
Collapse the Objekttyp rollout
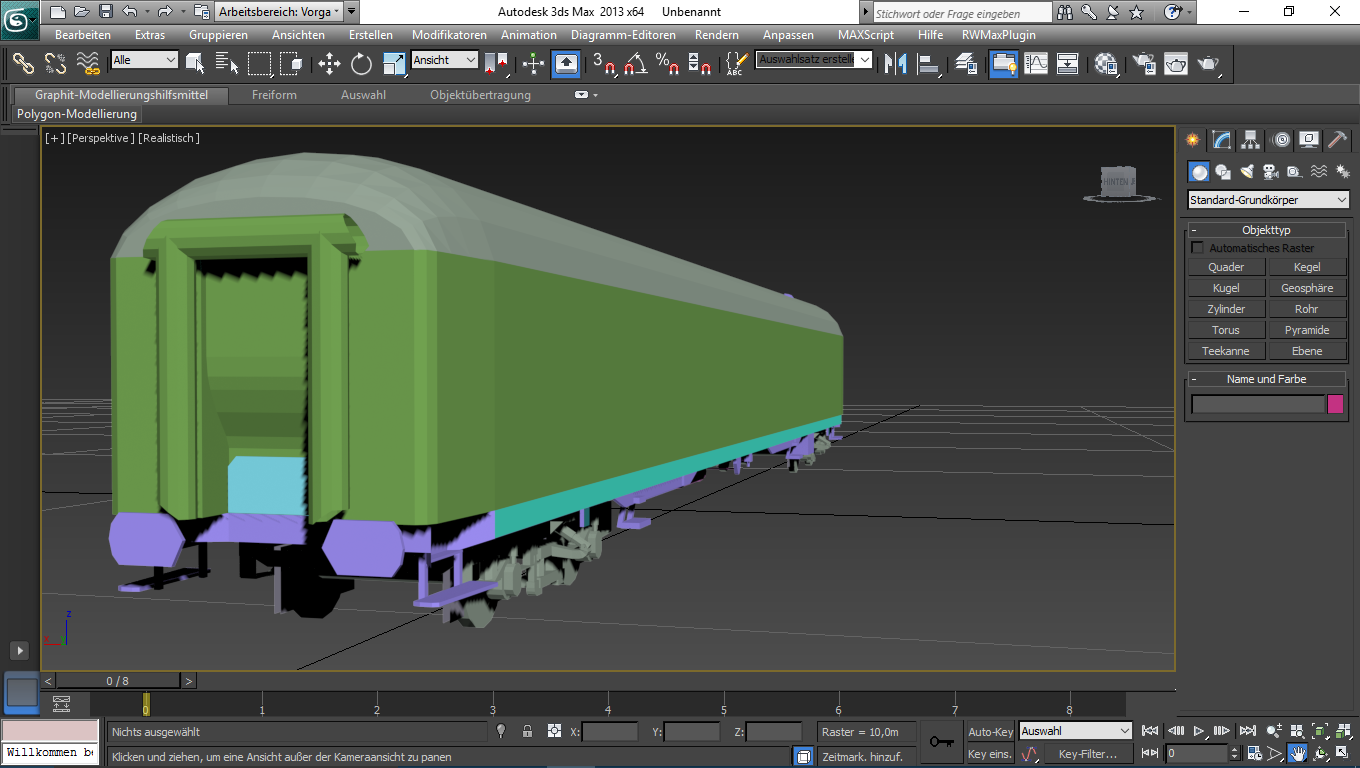pyautogui.click(x=1266, y=230)
